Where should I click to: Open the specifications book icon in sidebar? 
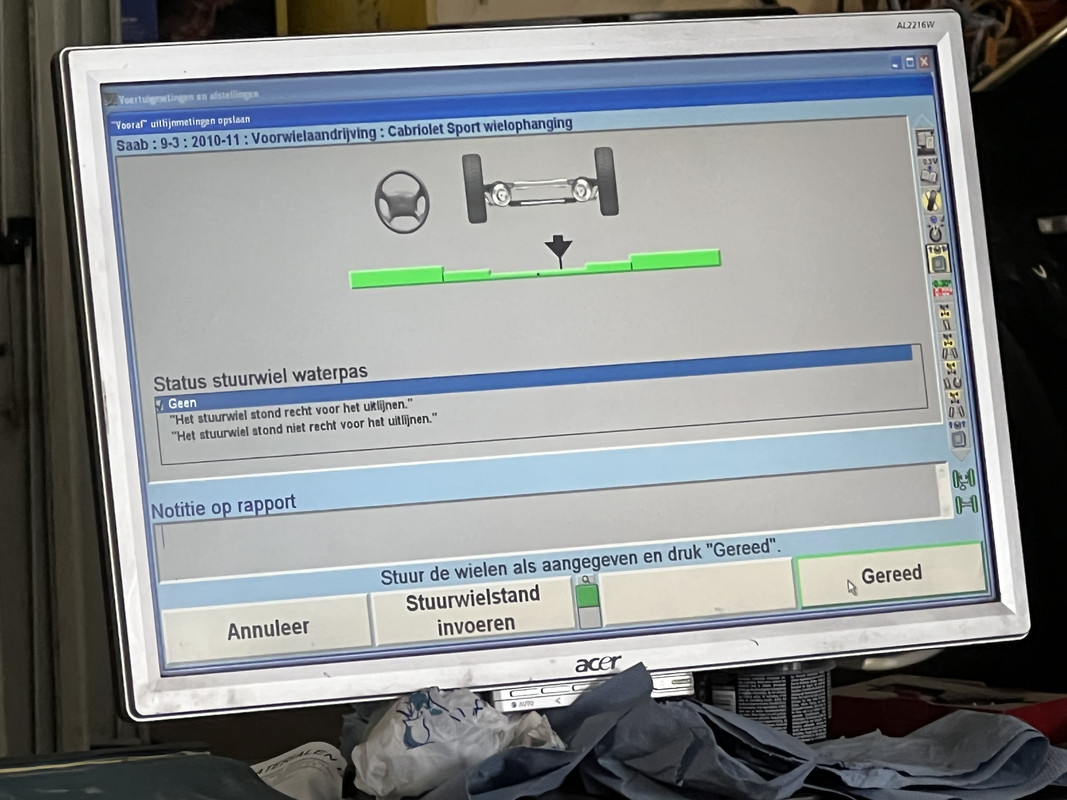pos(930,170)
